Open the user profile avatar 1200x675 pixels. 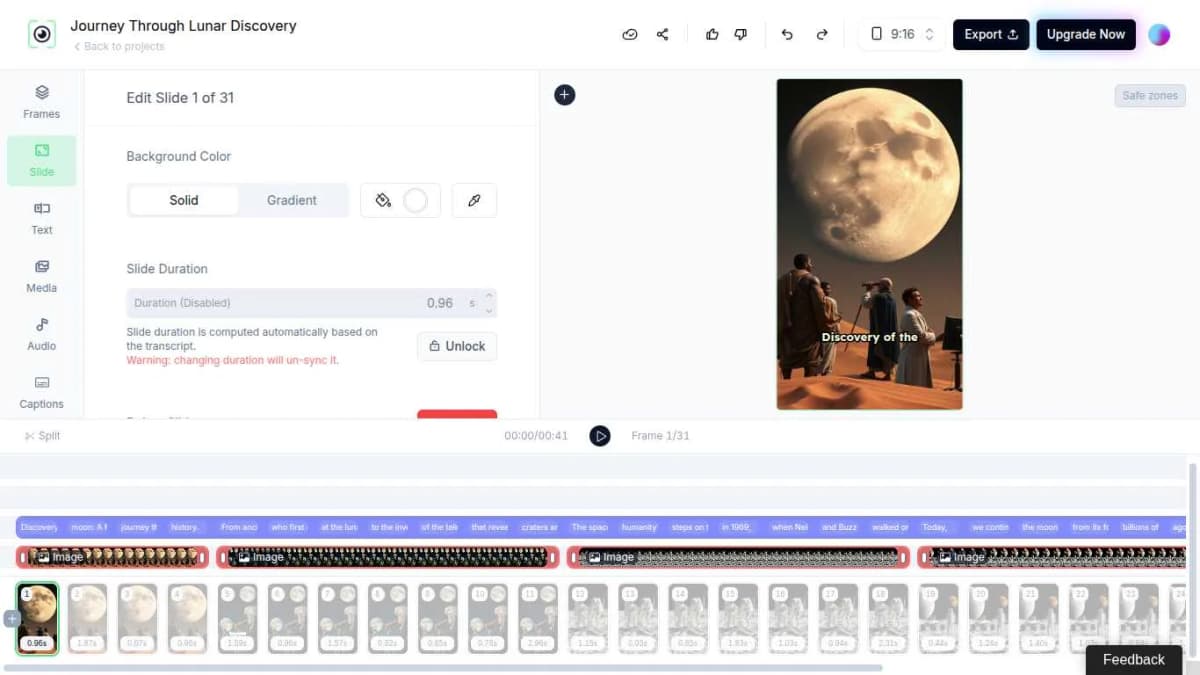point(1159,34)
